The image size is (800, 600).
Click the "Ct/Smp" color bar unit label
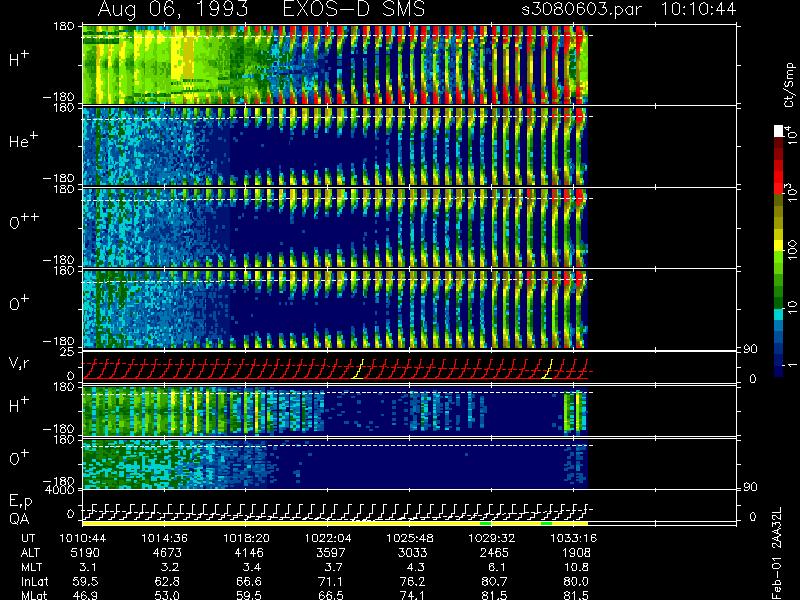pyautogui.click(x=789, y=85)
